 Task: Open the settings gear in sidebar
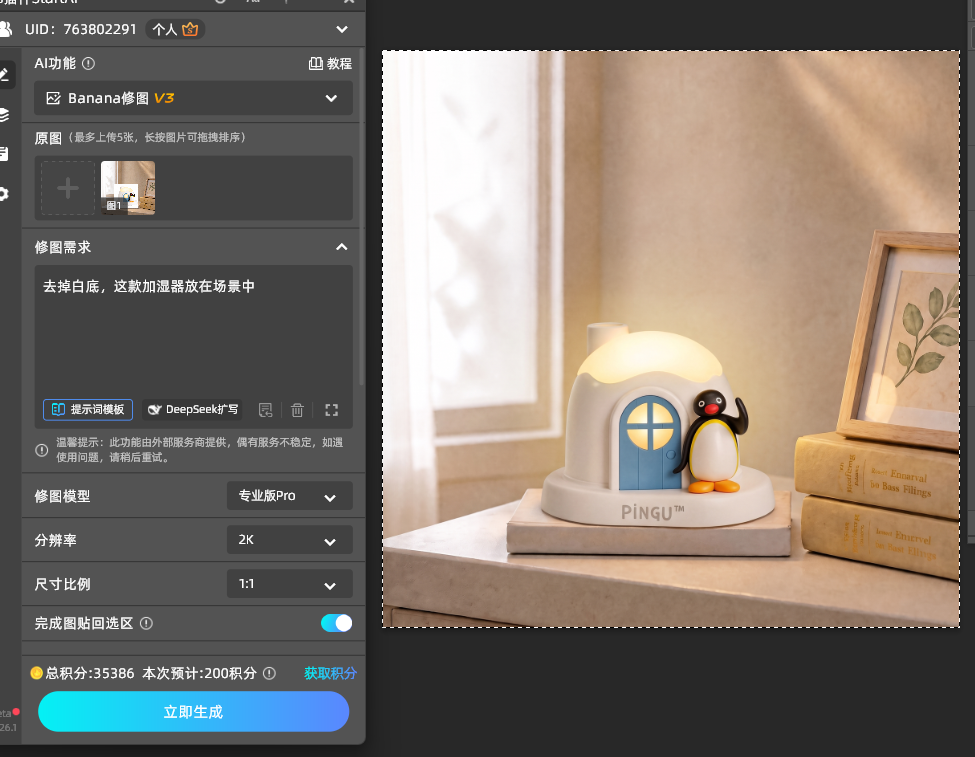(4, 194)
